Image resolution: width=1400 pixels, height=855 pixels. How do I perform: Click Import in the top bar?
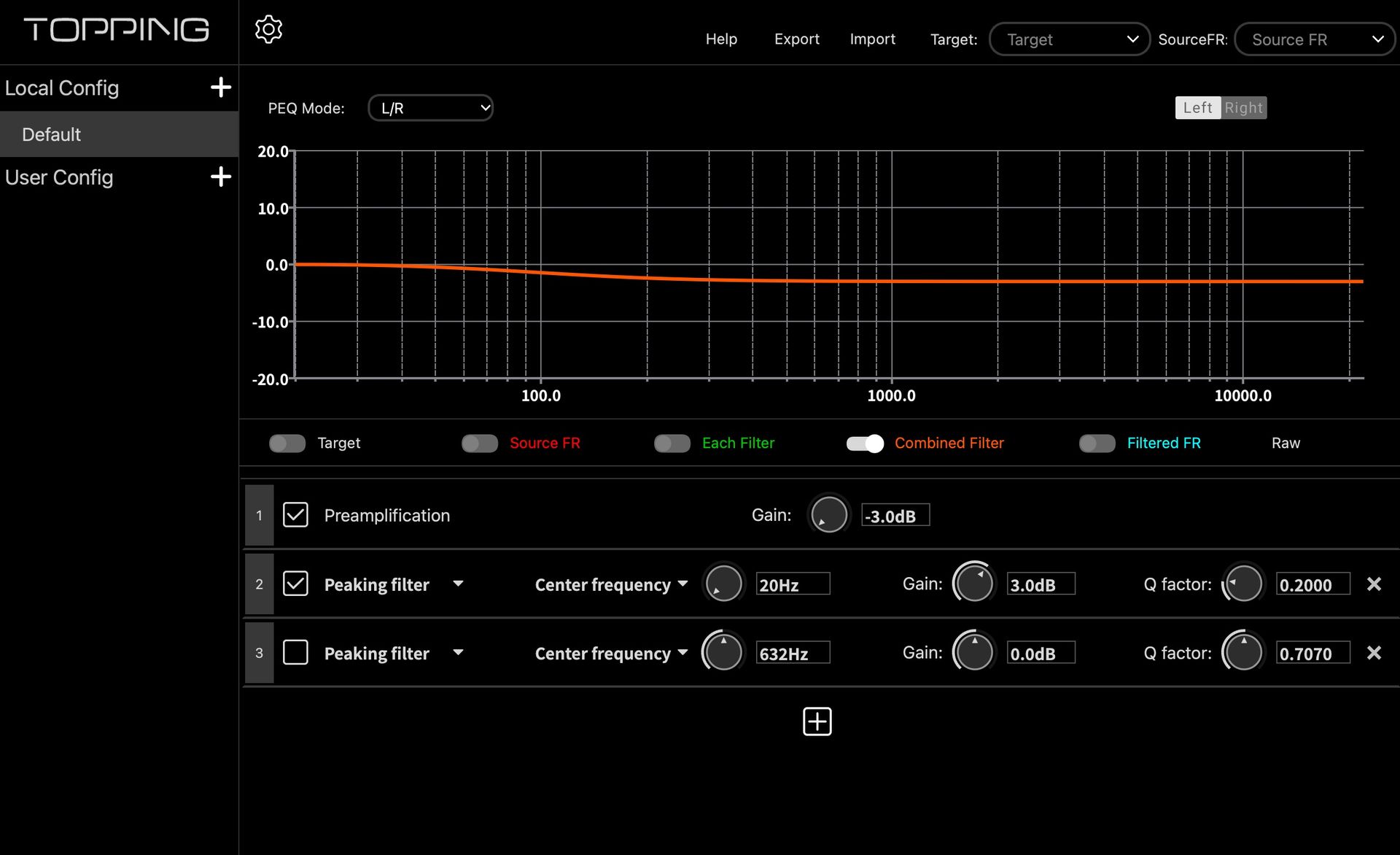tap(872, 39)
